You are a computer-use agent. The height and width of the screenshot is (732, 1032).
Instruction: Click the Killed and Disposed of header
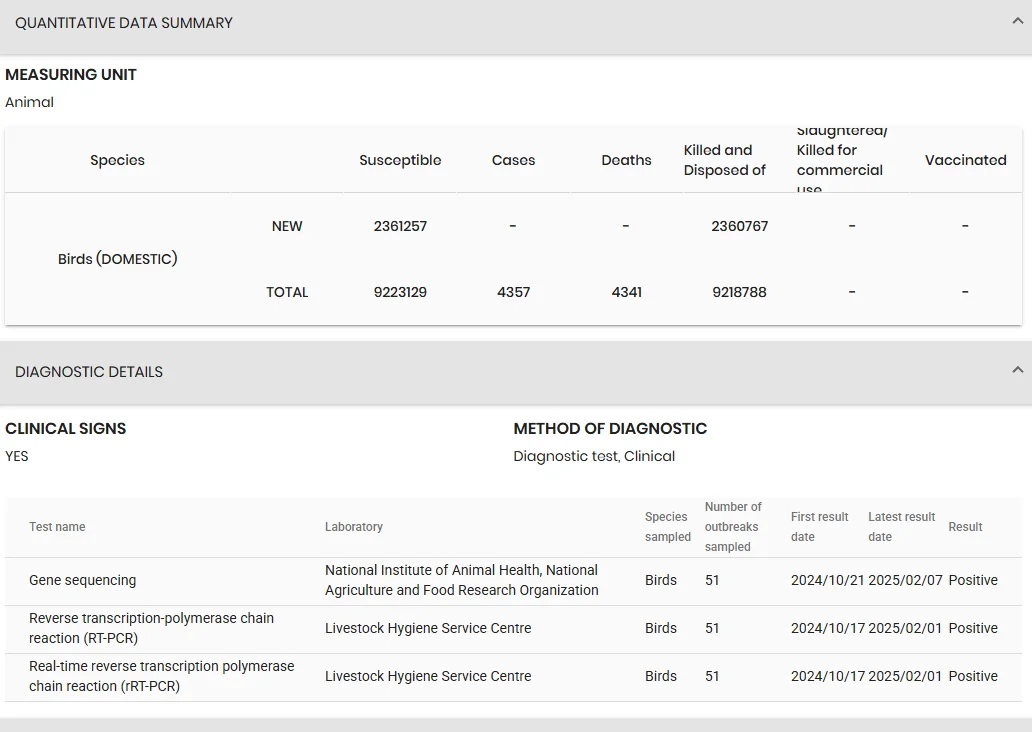pyautogui.click(x=724, y=160)
